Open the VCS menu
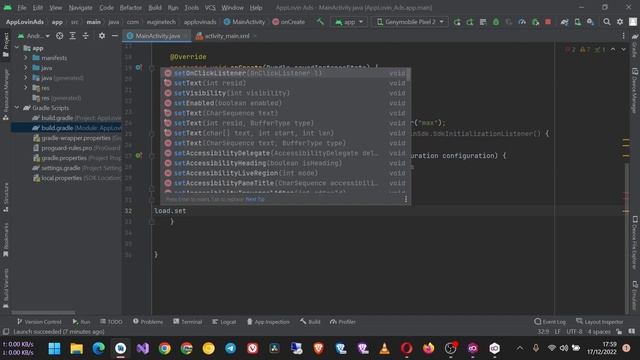The image size is (640, 360). point(210,8)
